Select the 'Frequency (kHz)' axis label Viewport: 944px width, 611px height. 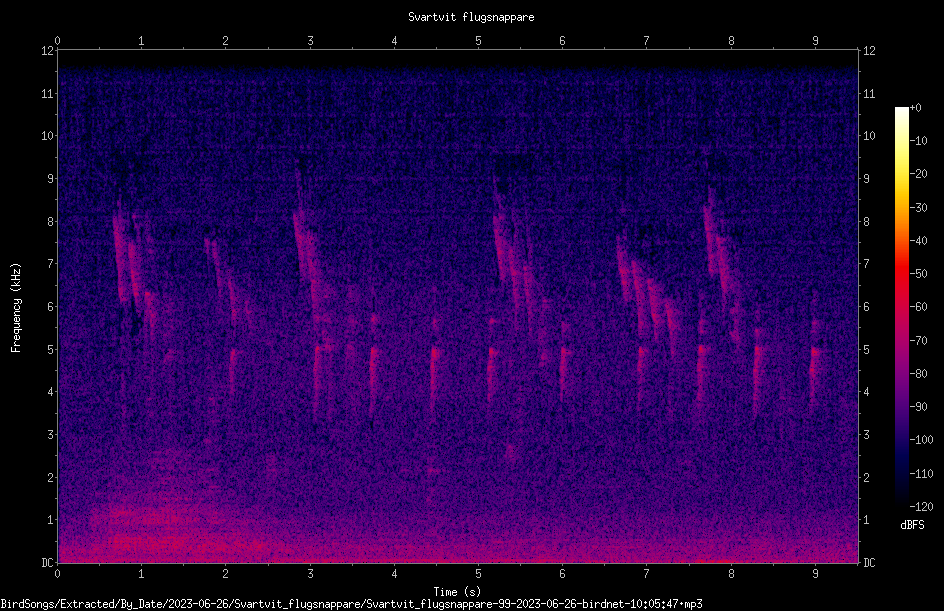(x=16, y=308)
